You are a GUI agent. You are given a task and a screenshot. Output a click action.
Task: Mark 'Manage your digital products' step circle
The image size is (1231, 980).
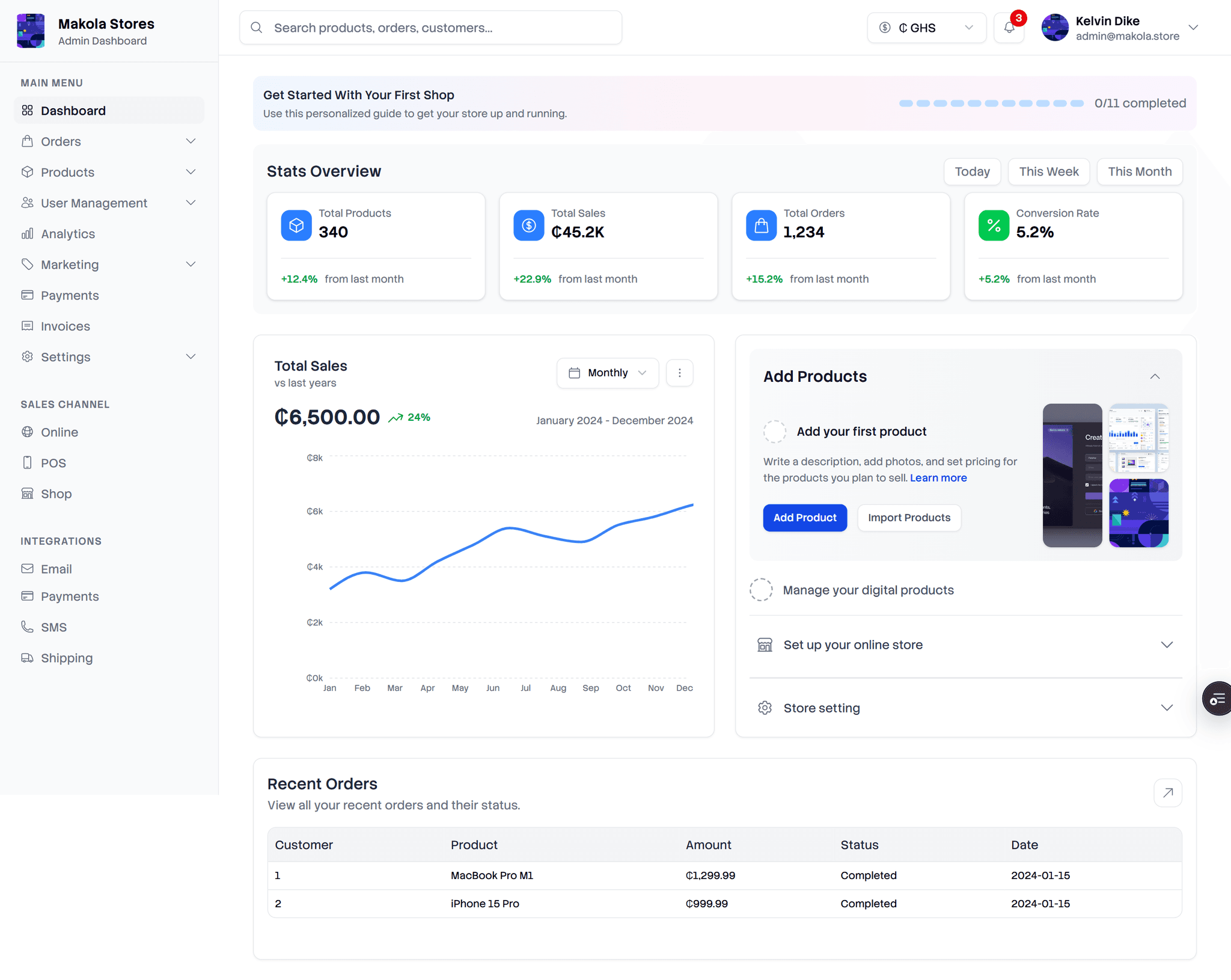click(x=761, y=590)
